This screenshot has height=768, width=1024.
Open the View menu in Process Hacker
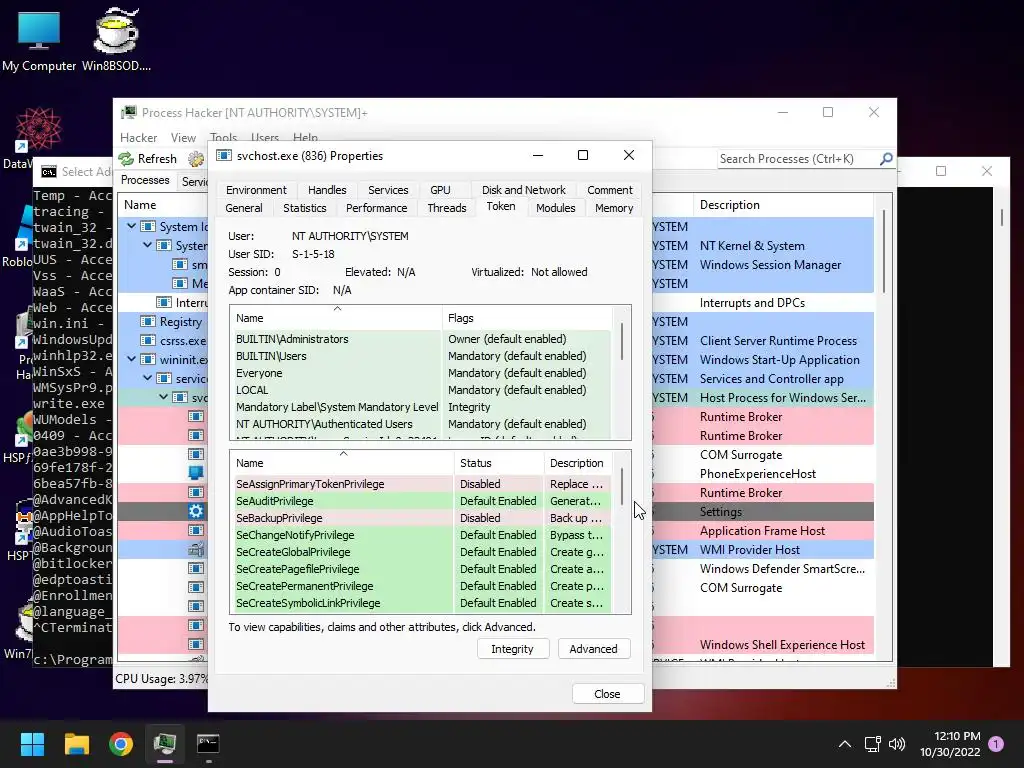tap(184, 138)
